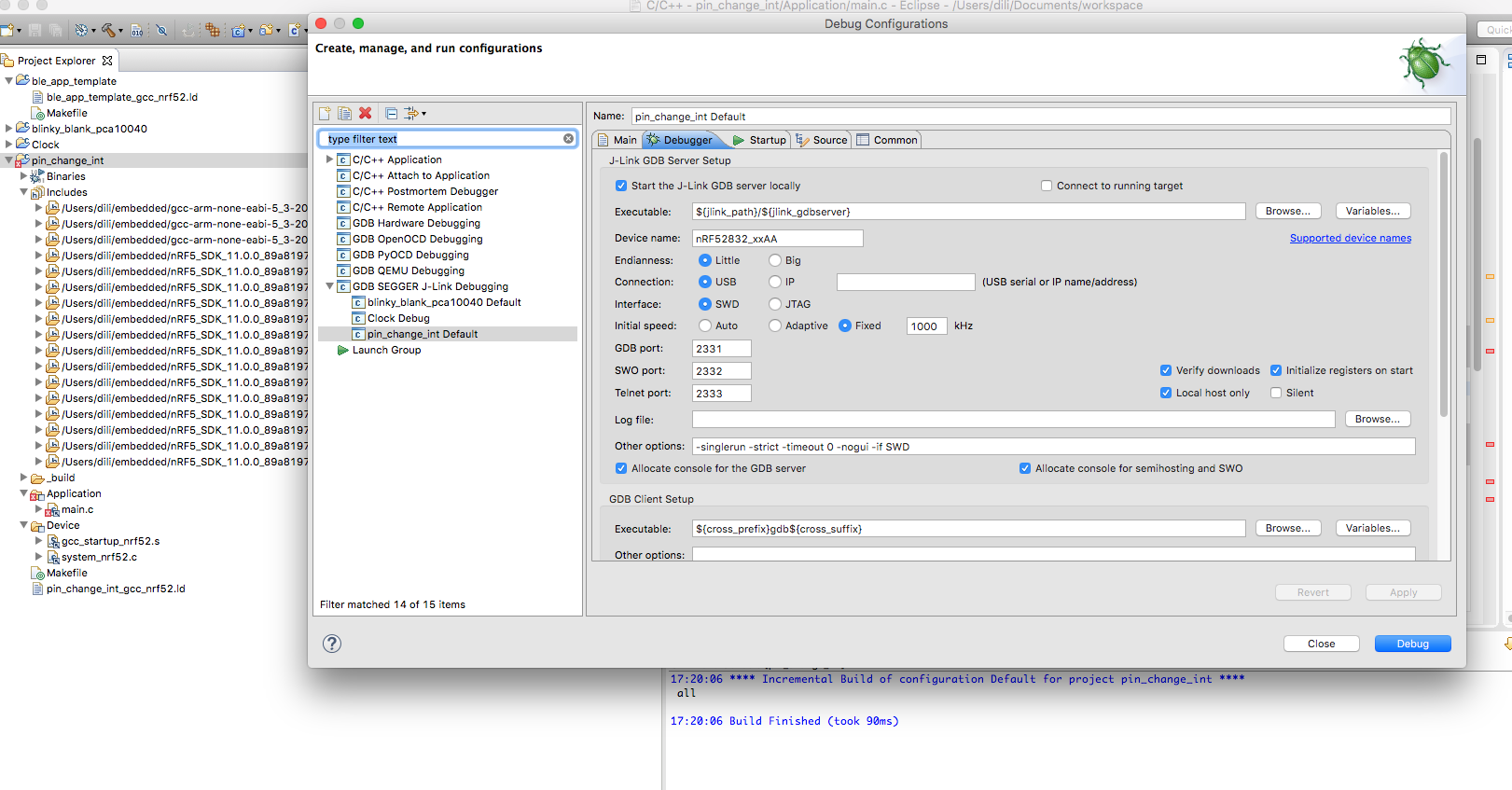
Task: Click the Debug button
Action: [x=1413, y=644]
